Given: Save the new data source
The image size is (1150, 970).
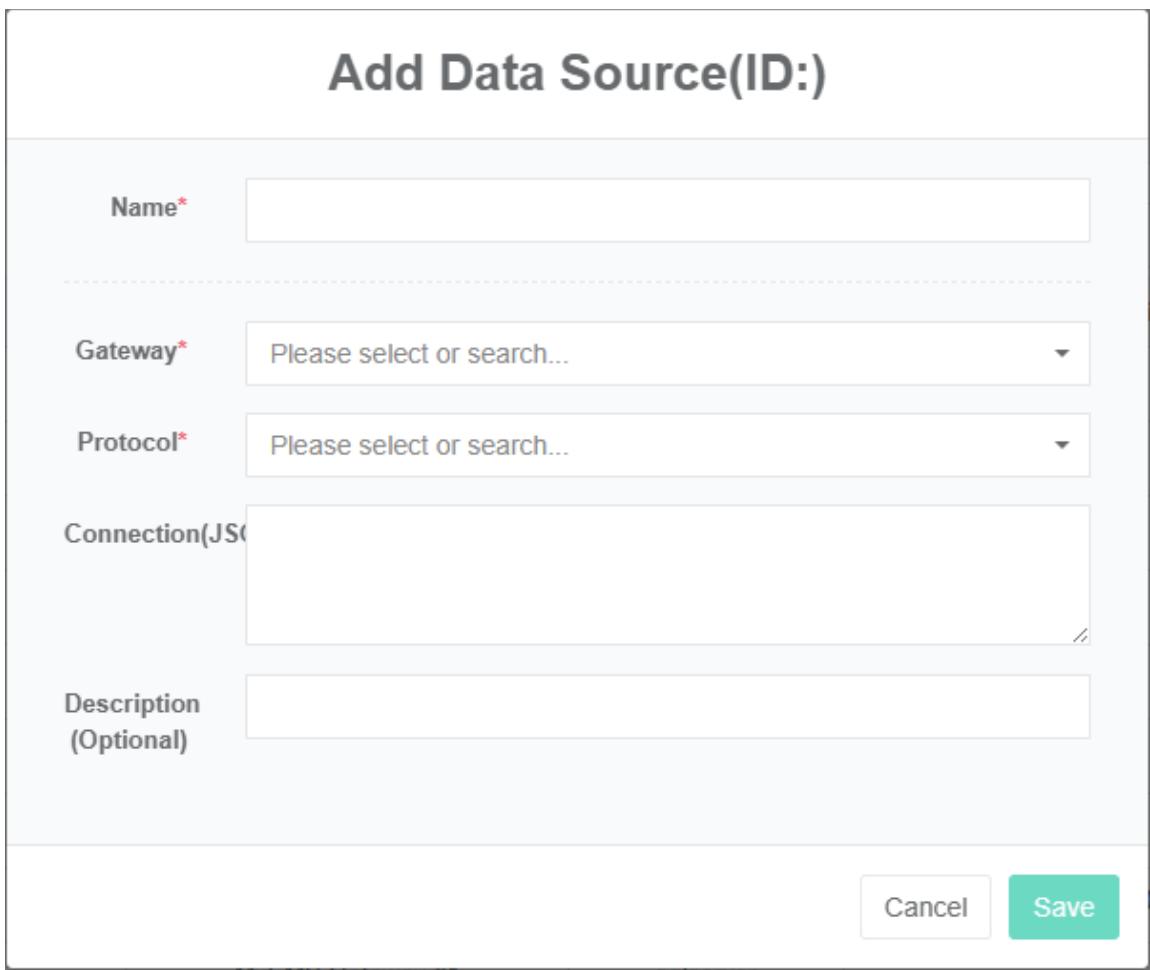Looking at the screenshot, I should coord(1063,907).
